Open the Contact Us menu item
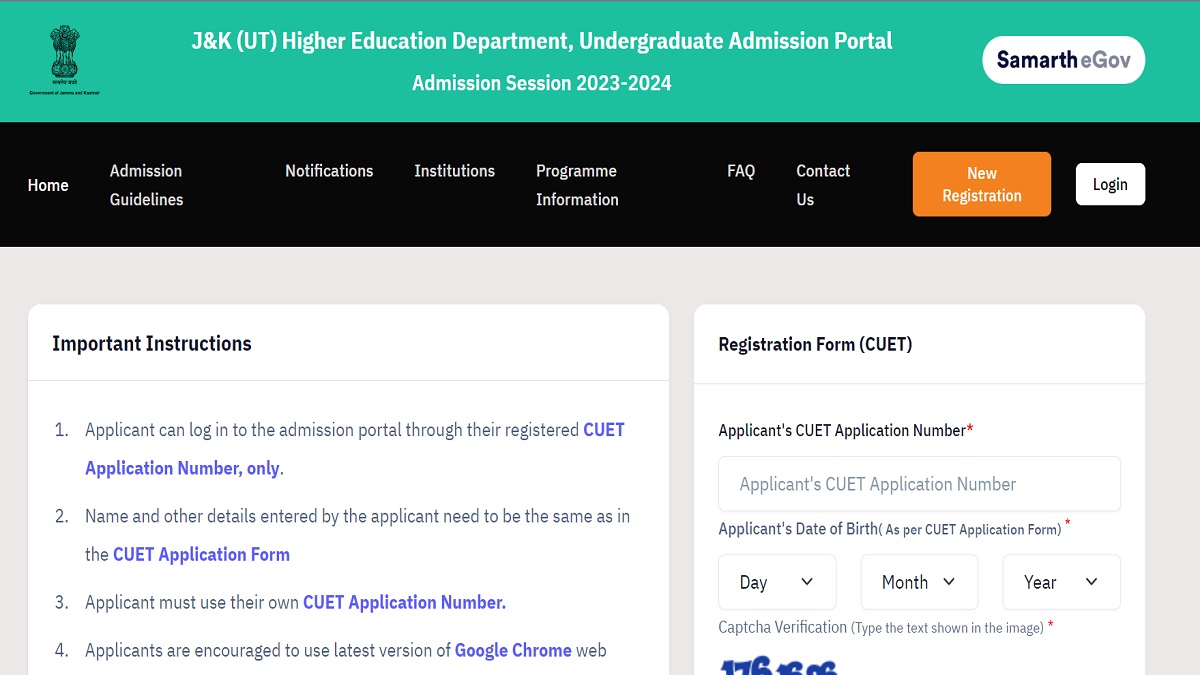This screenshot has height=675, width=1200. tap(823, 185)
